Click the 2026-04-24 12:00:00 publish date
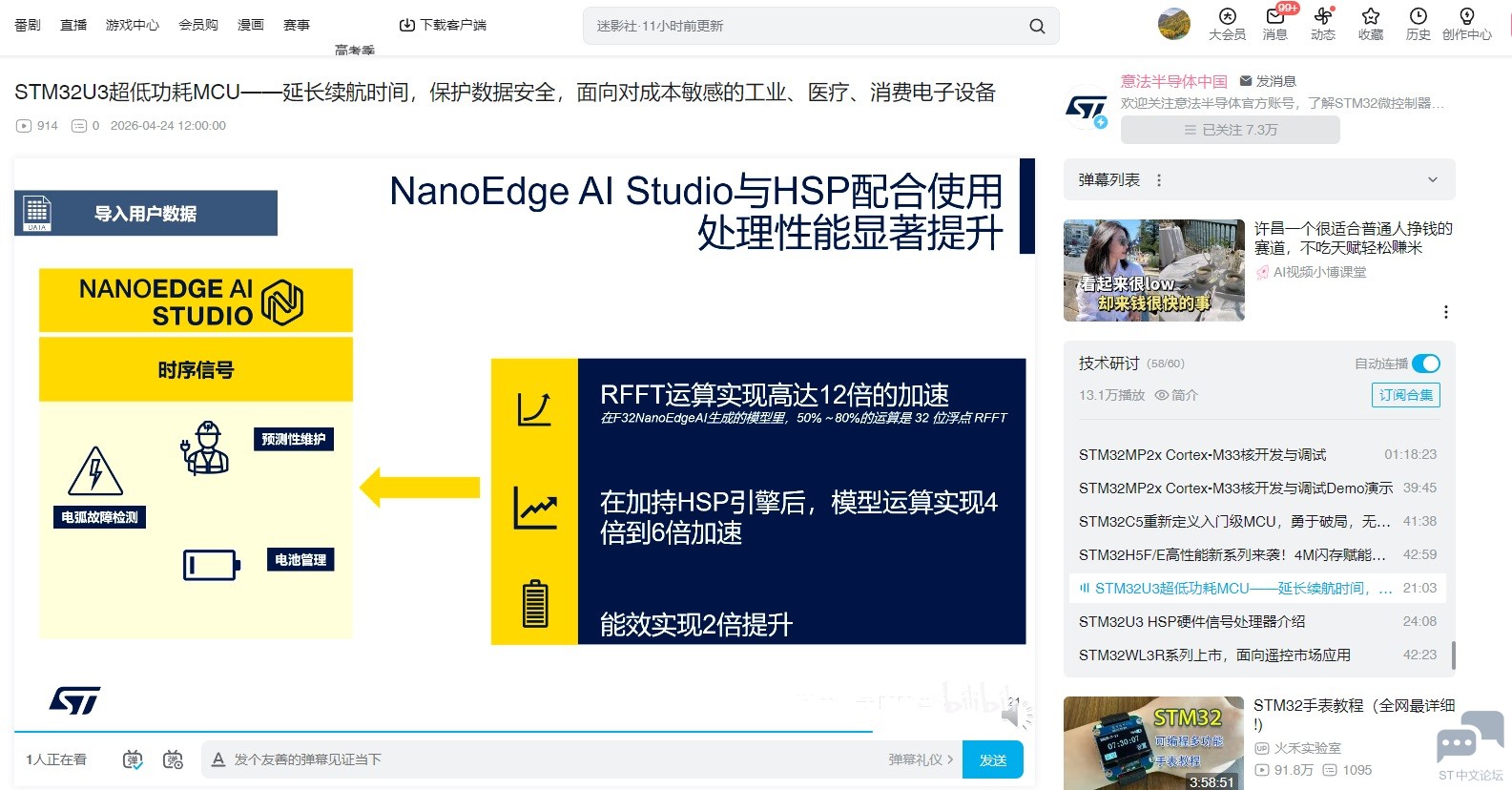Screen dimensions: 1512x790 pyautogui.click(x=168, y=126)
